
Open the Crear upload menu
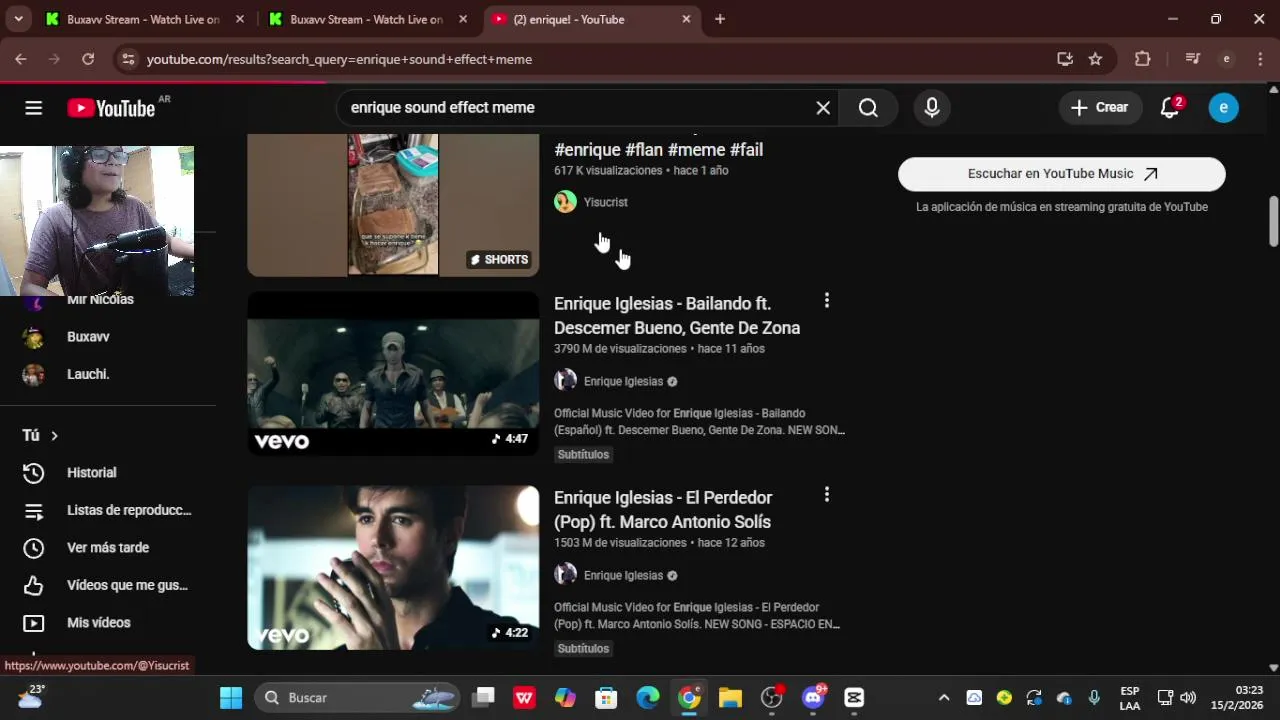click(x=1100, y=108)
